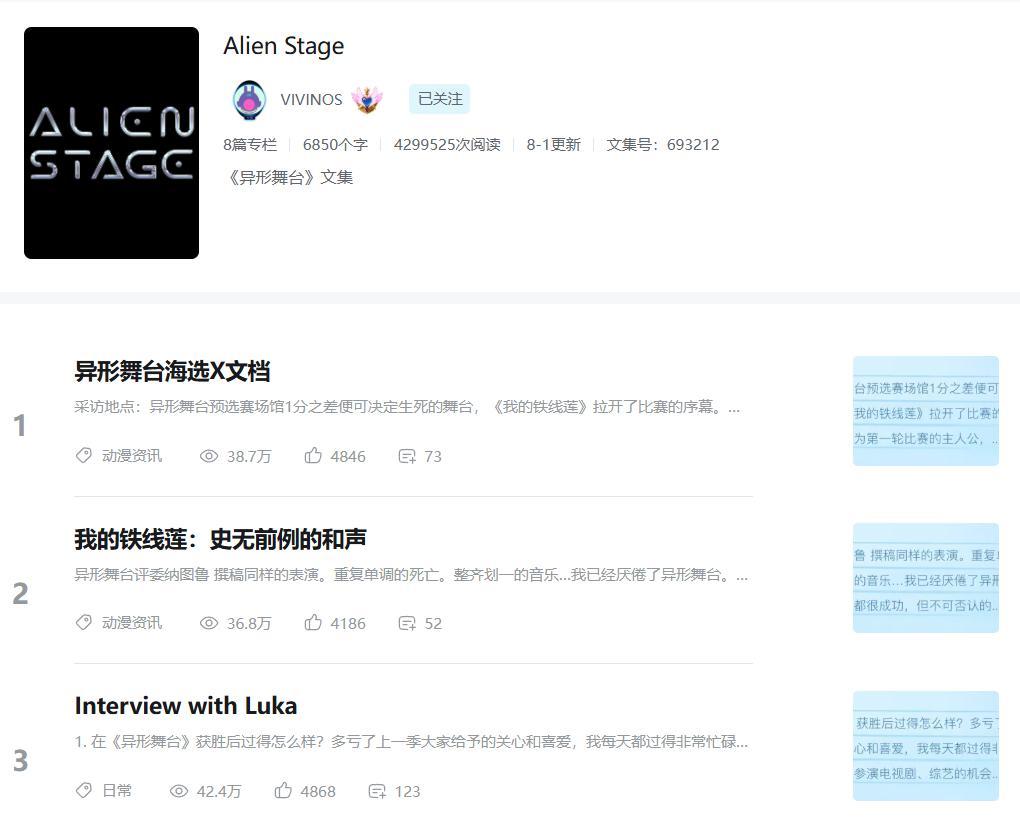Open the Interview with Luka article
Image resolution: width=1020 pixels, height=822 pixels.
pyautogui.click(x=185, y=706)
